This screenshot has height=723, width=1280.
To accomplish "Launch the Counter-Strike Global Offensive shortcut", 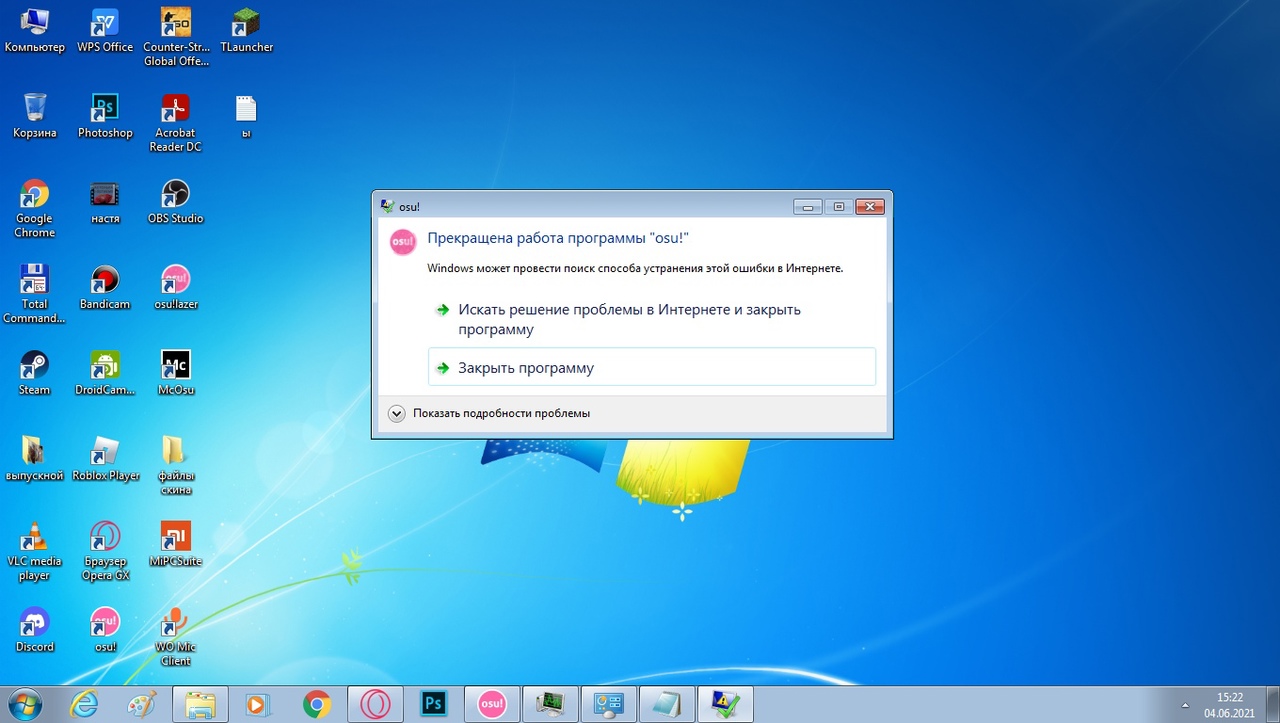I will (175, 37).
